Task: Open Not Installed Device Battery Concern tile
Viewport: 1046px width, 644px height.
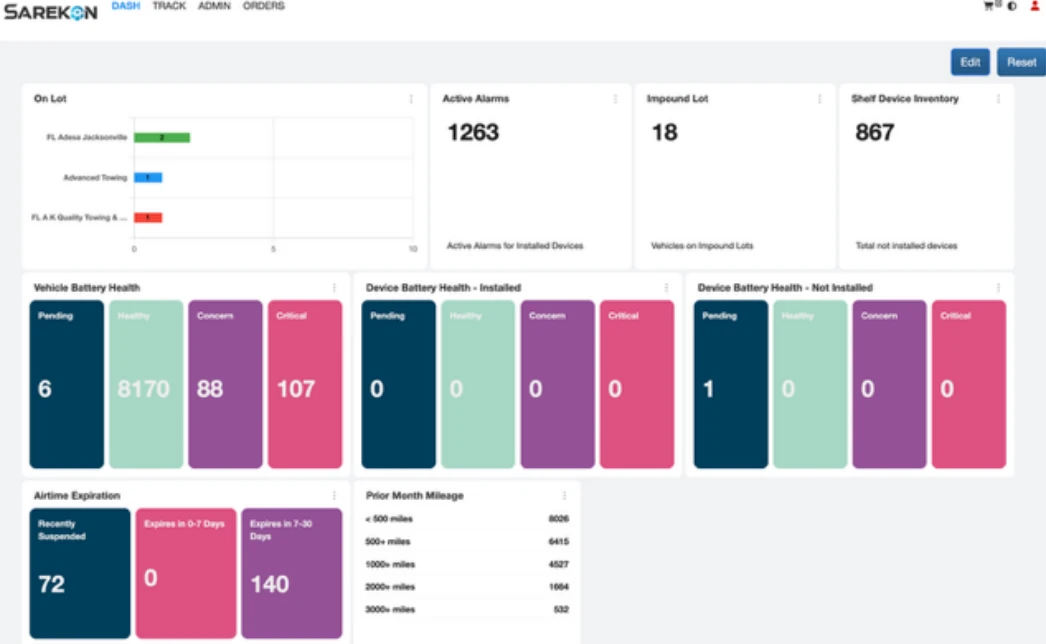Action: [x=889, y=384]
